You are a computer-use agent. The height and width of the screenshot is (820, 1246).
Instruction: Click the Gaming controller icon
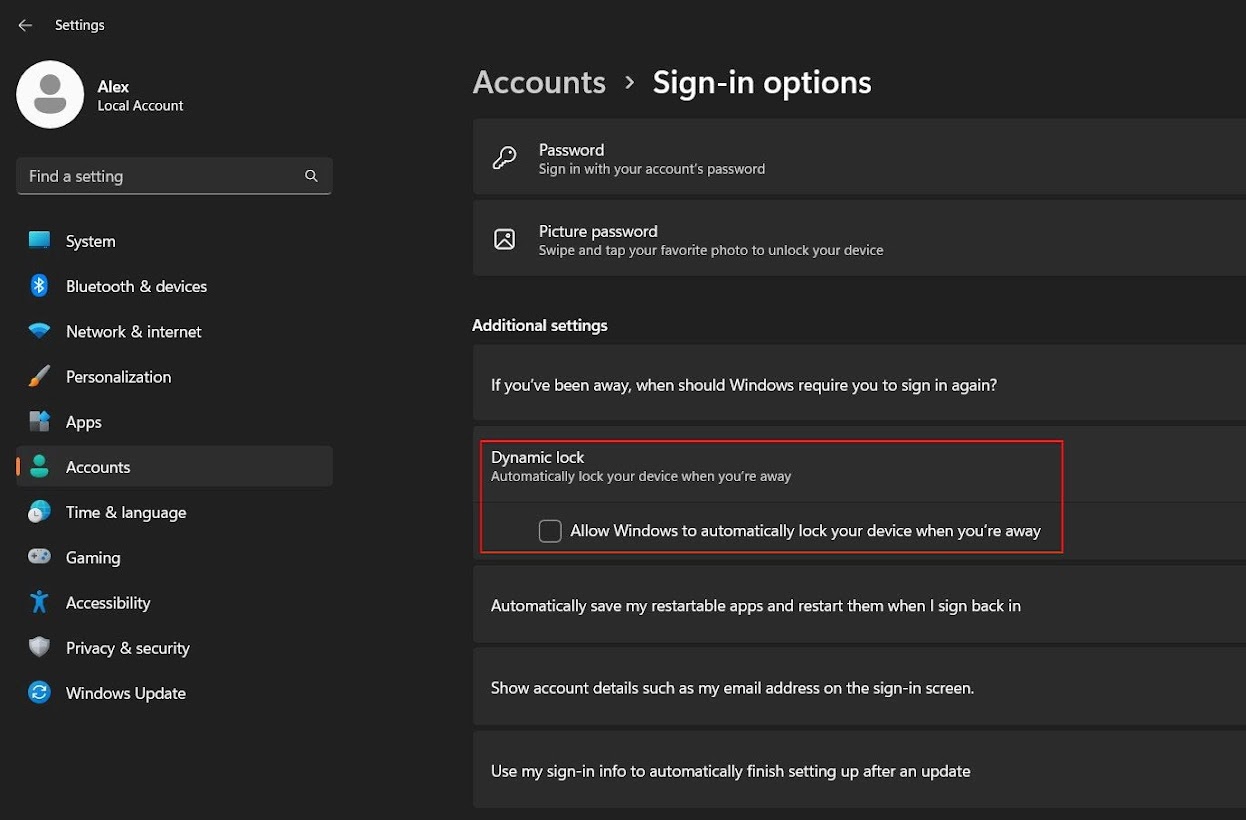[x=39, y=557]
